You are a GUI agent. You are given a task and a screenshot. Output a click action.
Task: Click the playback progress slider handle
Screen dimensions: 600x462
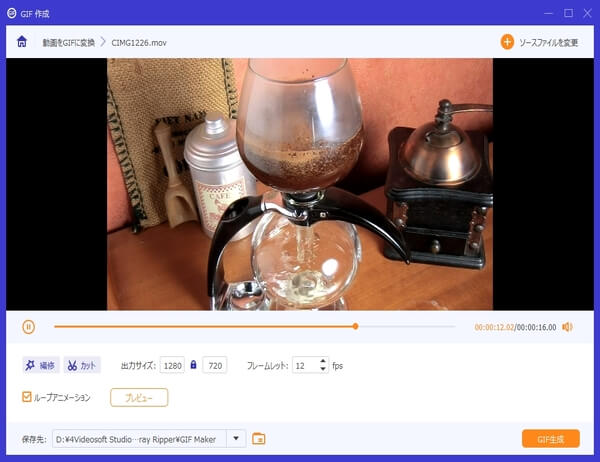click(x=355, y=326)
